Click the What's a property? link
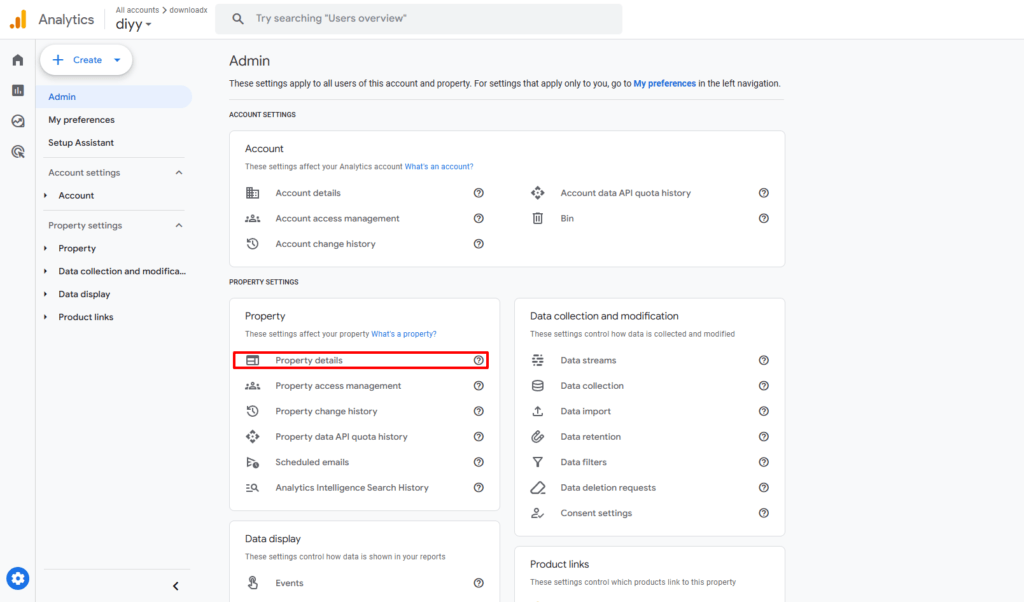 click(404, 334)
